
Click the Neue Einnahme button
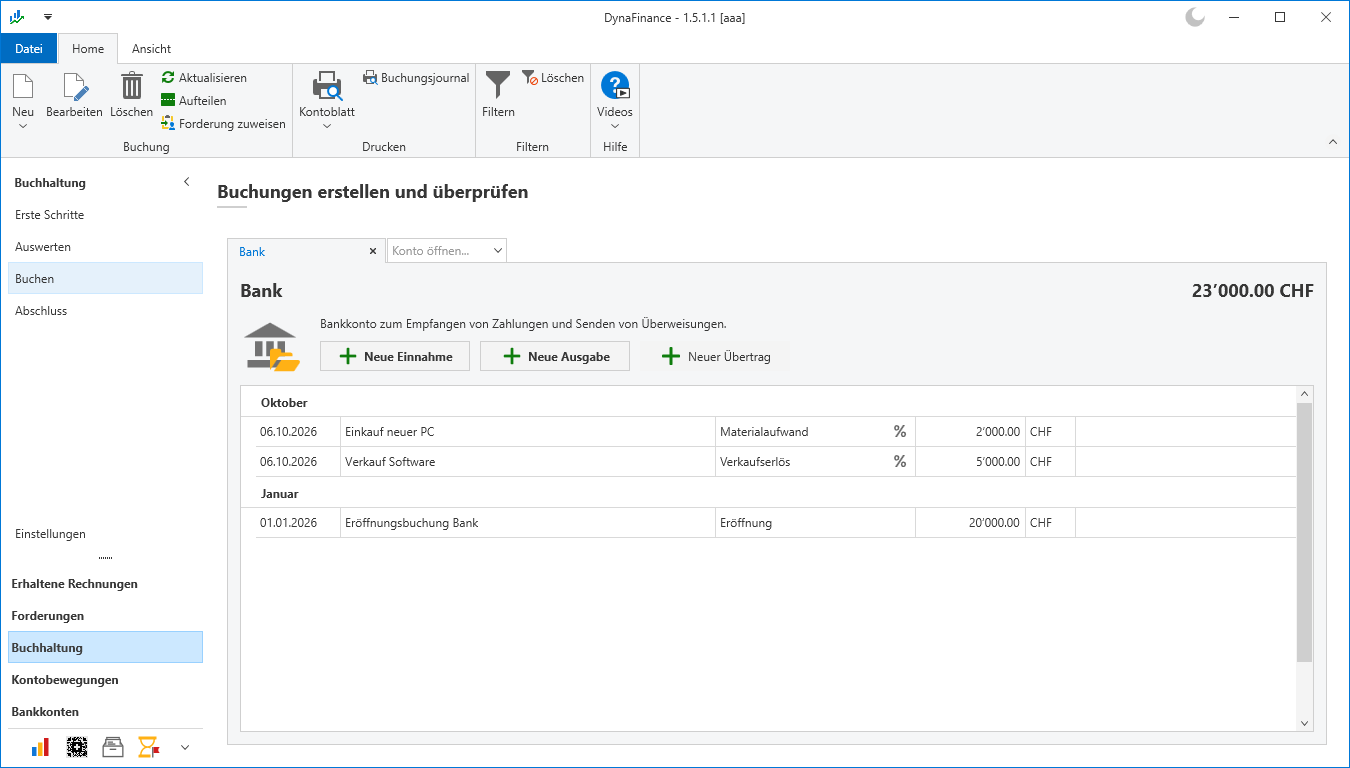[395, 356]
